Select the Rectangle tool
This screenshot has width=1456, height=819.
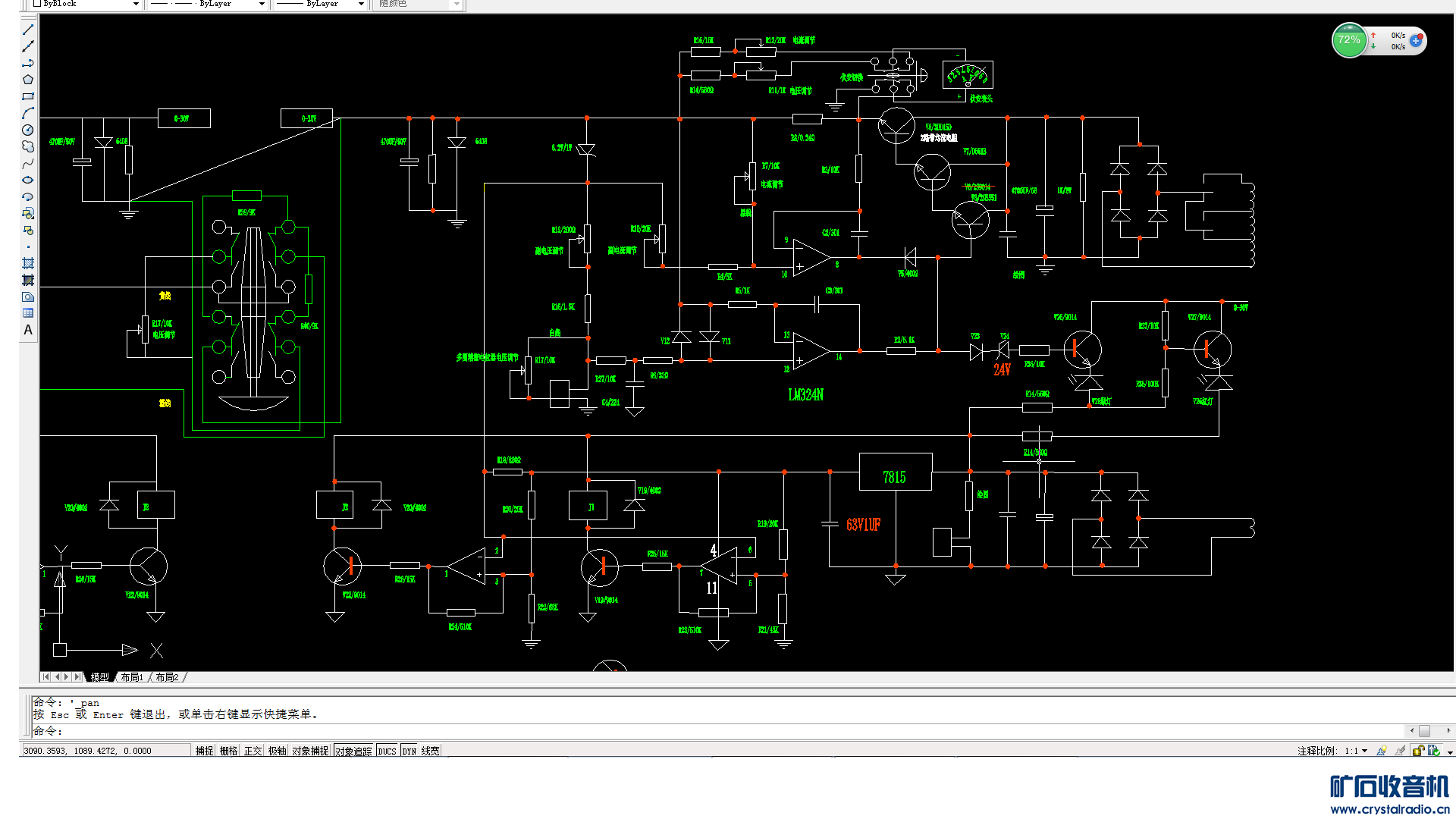[28, 96]
